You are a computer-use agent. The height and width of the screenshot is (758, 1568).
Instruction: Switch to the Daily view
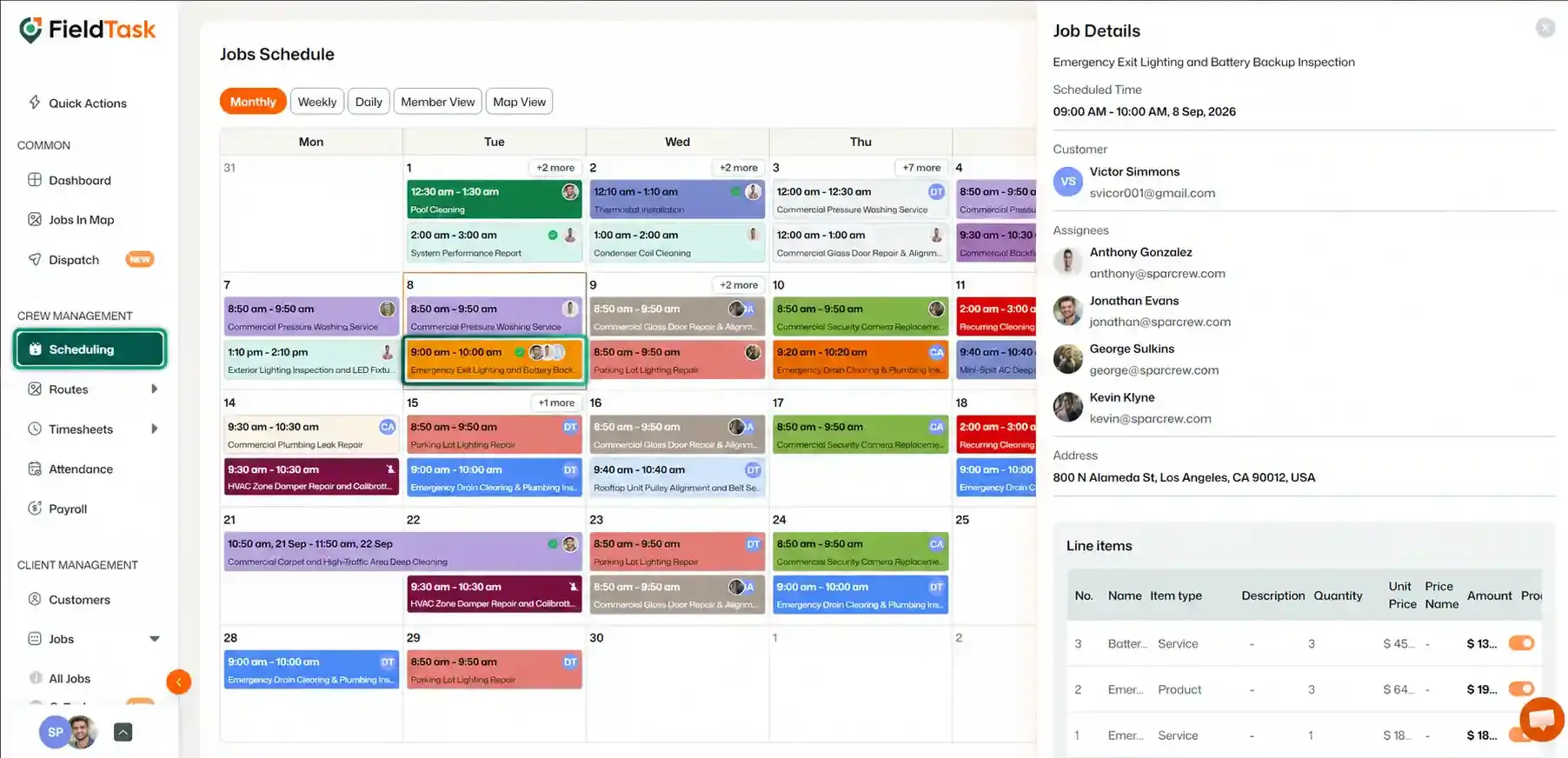click(369, 102)
